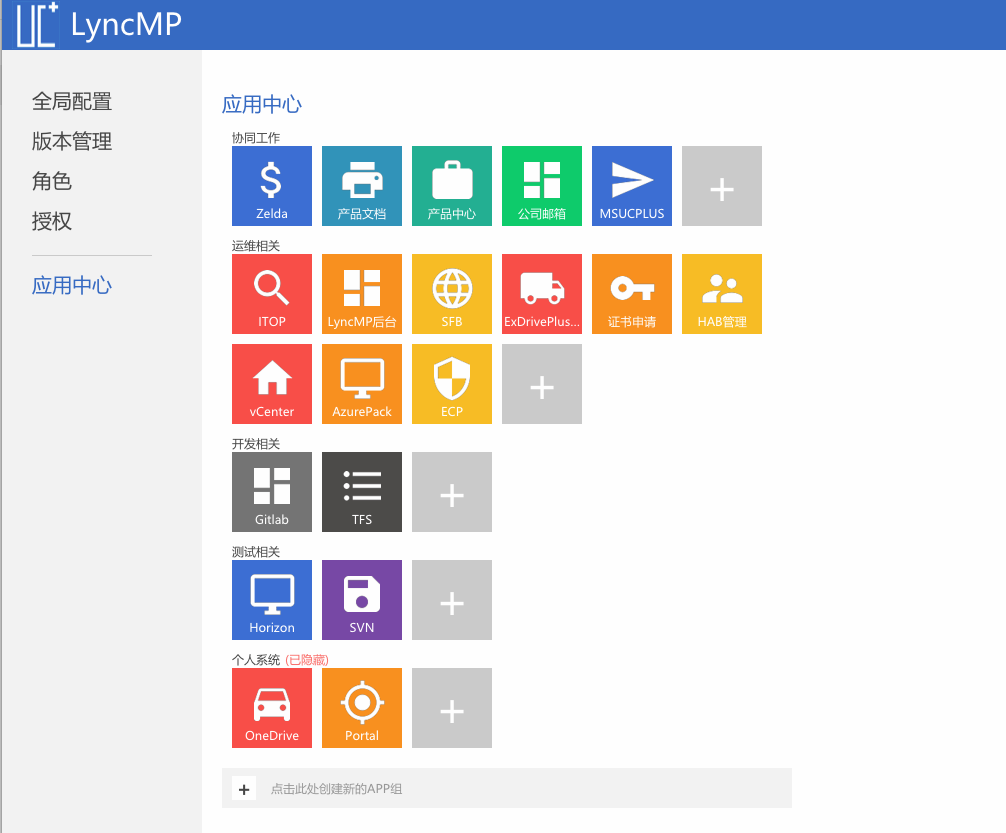Launch the MSUCPLUS tile
The width and height of the screenshot is (1006, 833).
(632, 185)
